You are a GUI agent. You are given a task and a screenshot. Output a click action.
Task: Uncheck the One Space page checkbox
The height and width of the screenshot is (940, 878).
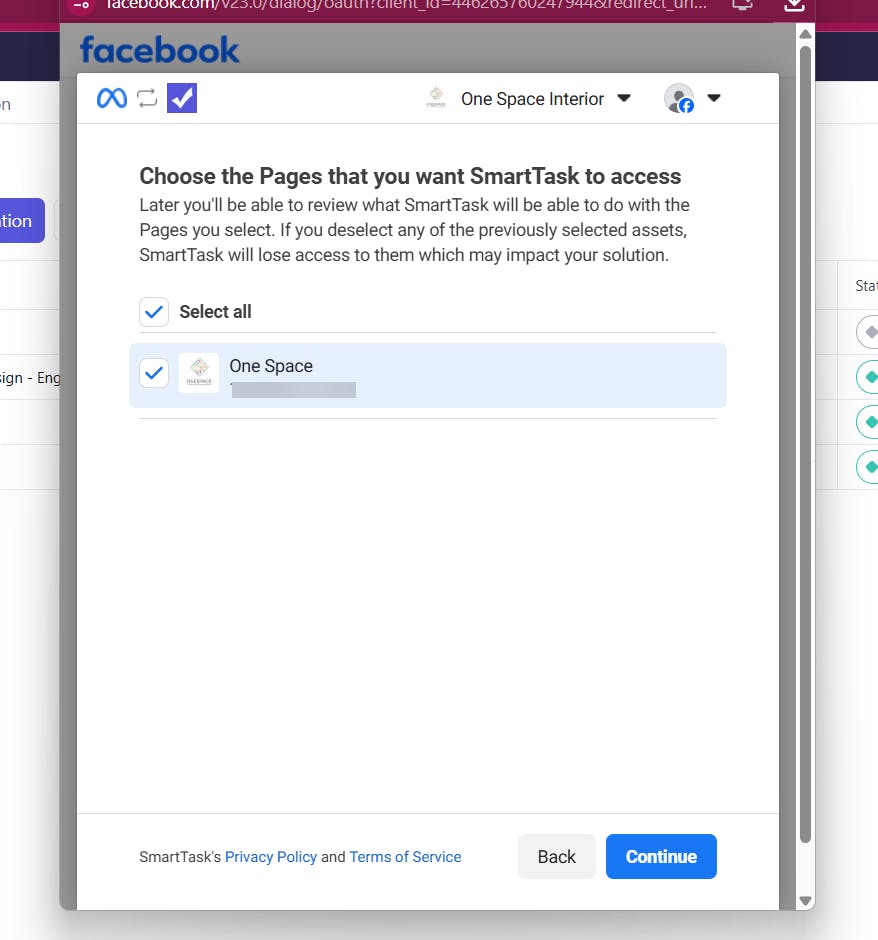154,373
